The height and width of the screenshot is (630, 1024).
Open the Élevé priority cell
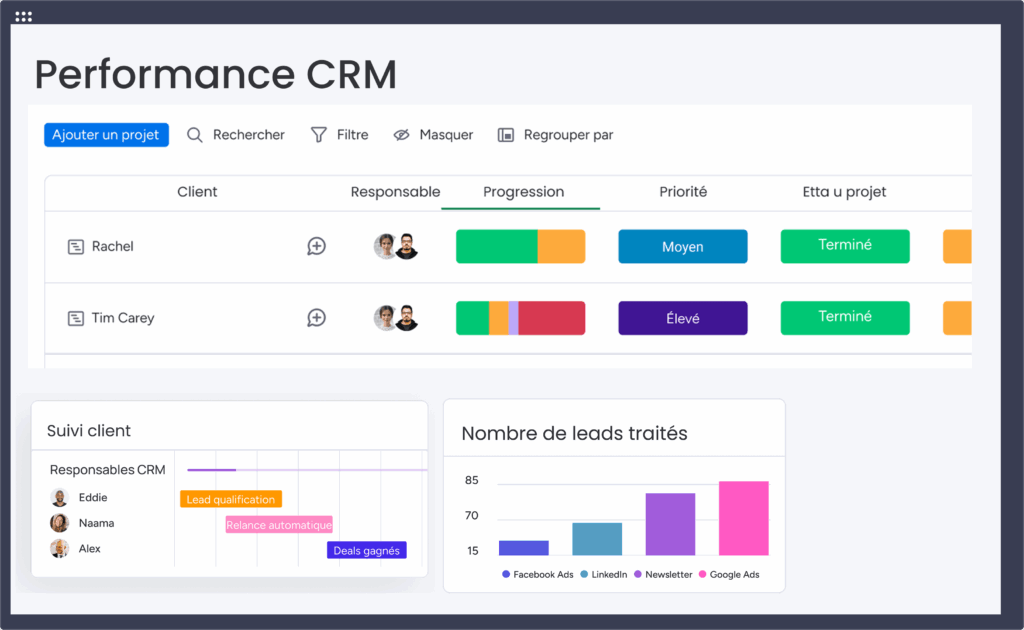click(682, 318)
